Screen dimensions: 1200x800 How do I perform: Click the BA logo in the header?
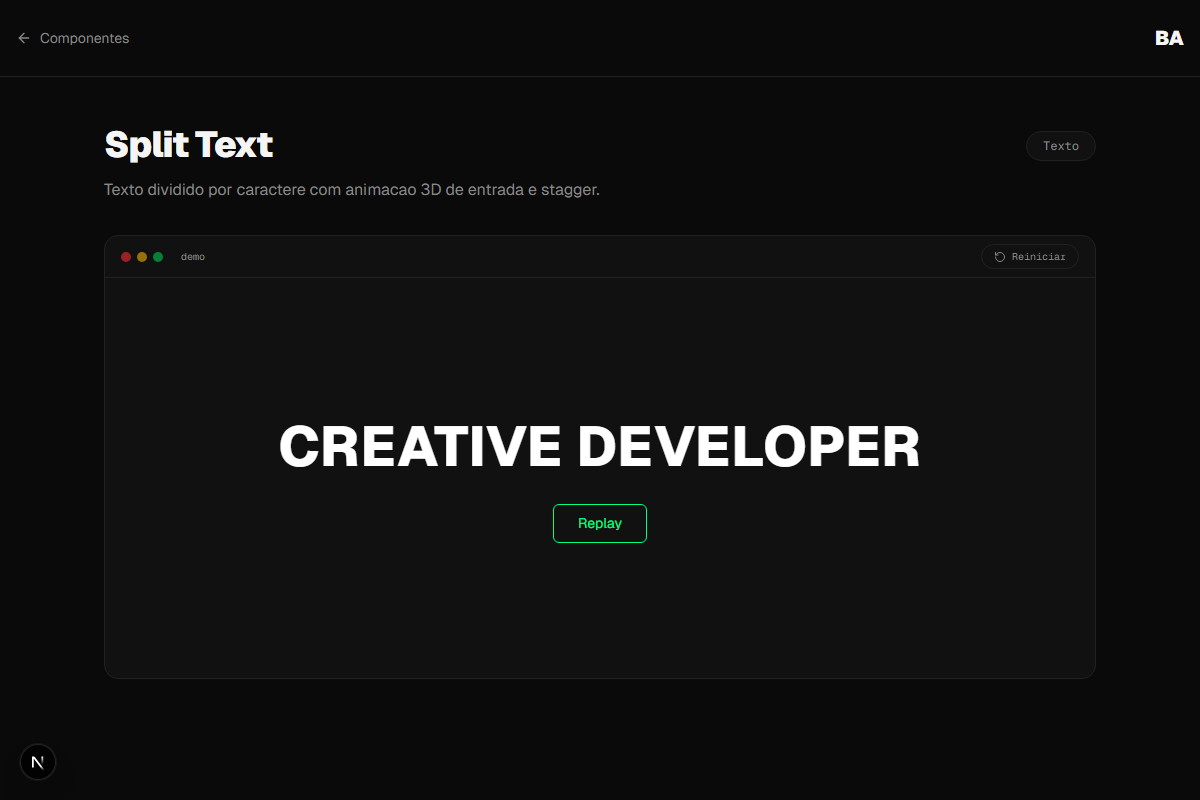[1168, 38]
